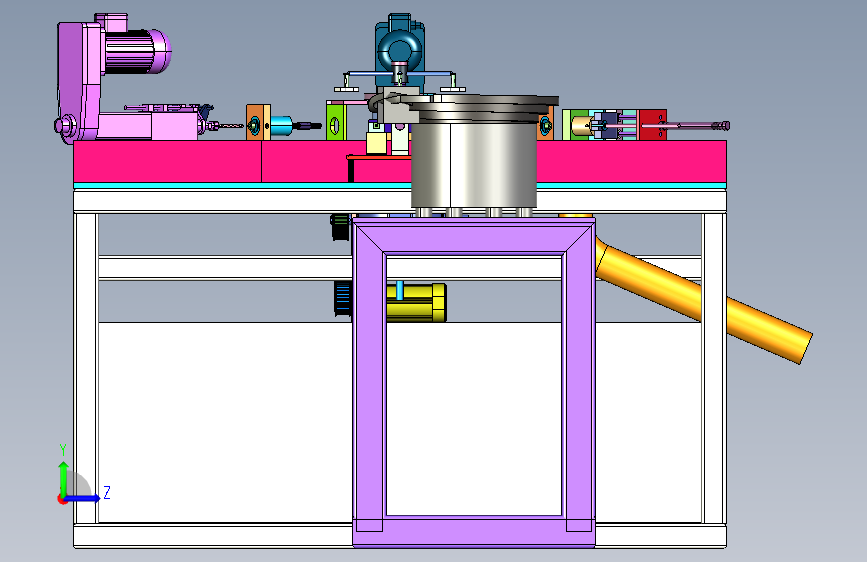Click the red origin ball of the triad

[62, 499]
